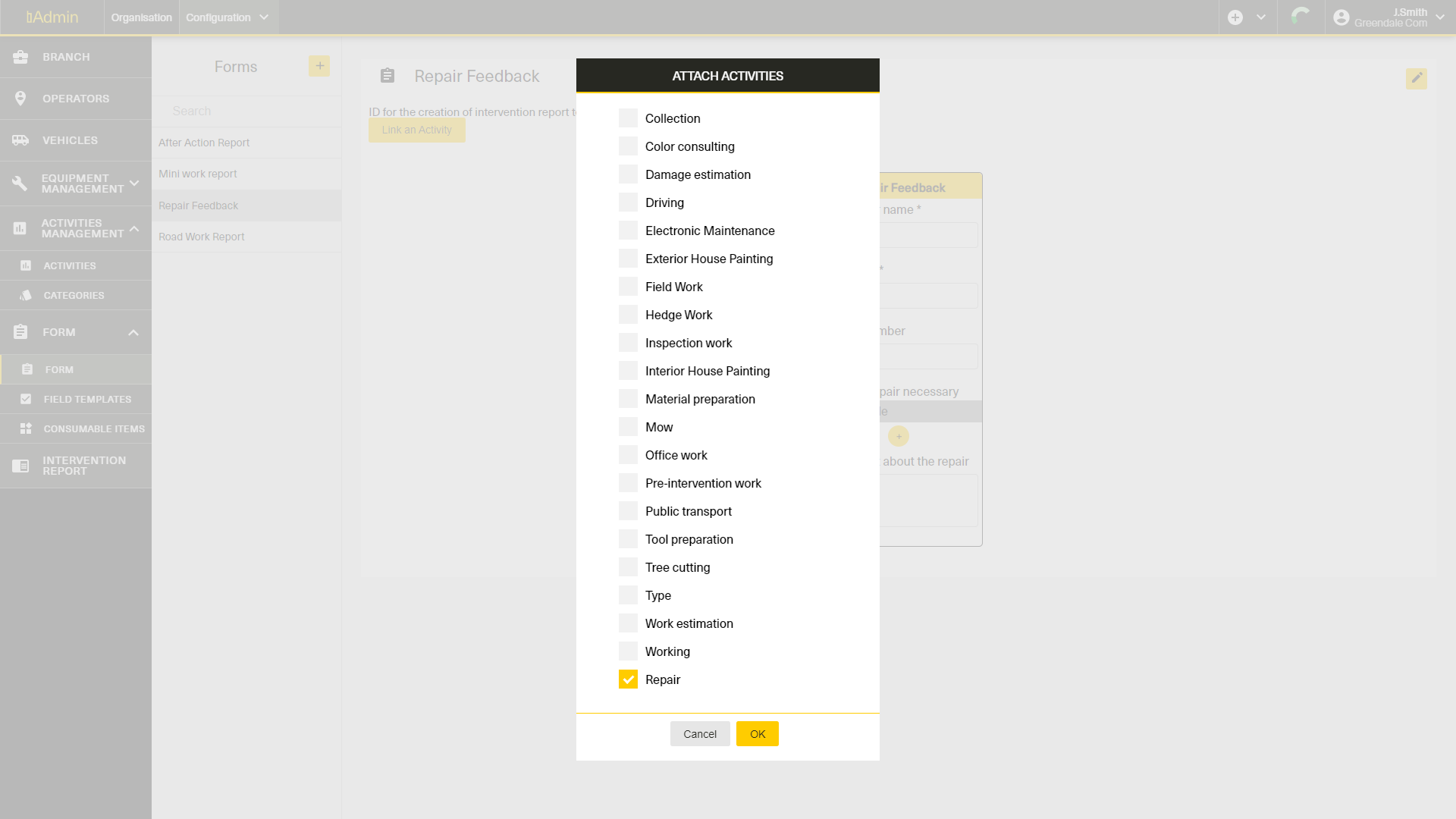Check the Collection activity checkbox
This screenshot has height=819, width=1456.
[628, 118]
